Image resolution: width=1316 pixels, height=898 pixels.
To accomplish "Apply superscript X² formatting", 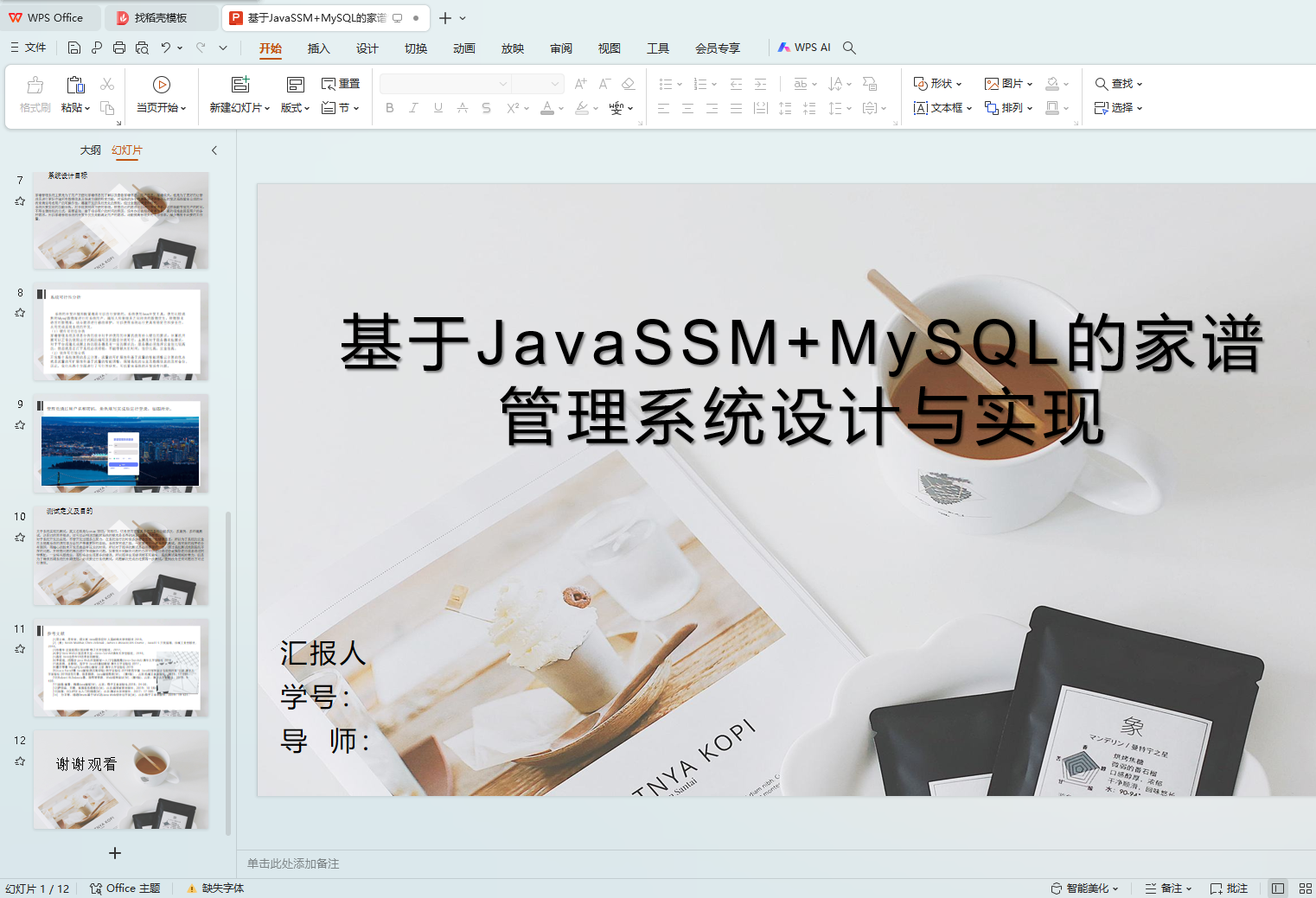I will [513, 108].
